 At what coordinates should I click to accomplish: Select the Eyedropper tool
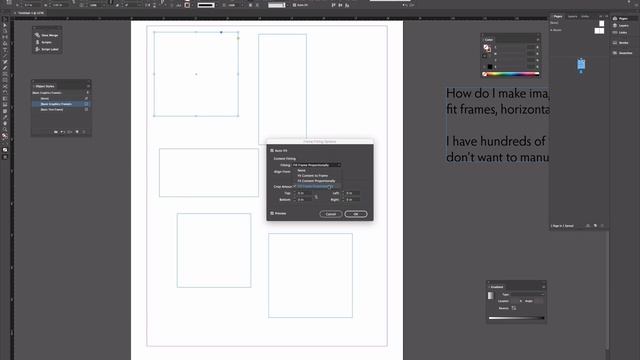[5, 117]
